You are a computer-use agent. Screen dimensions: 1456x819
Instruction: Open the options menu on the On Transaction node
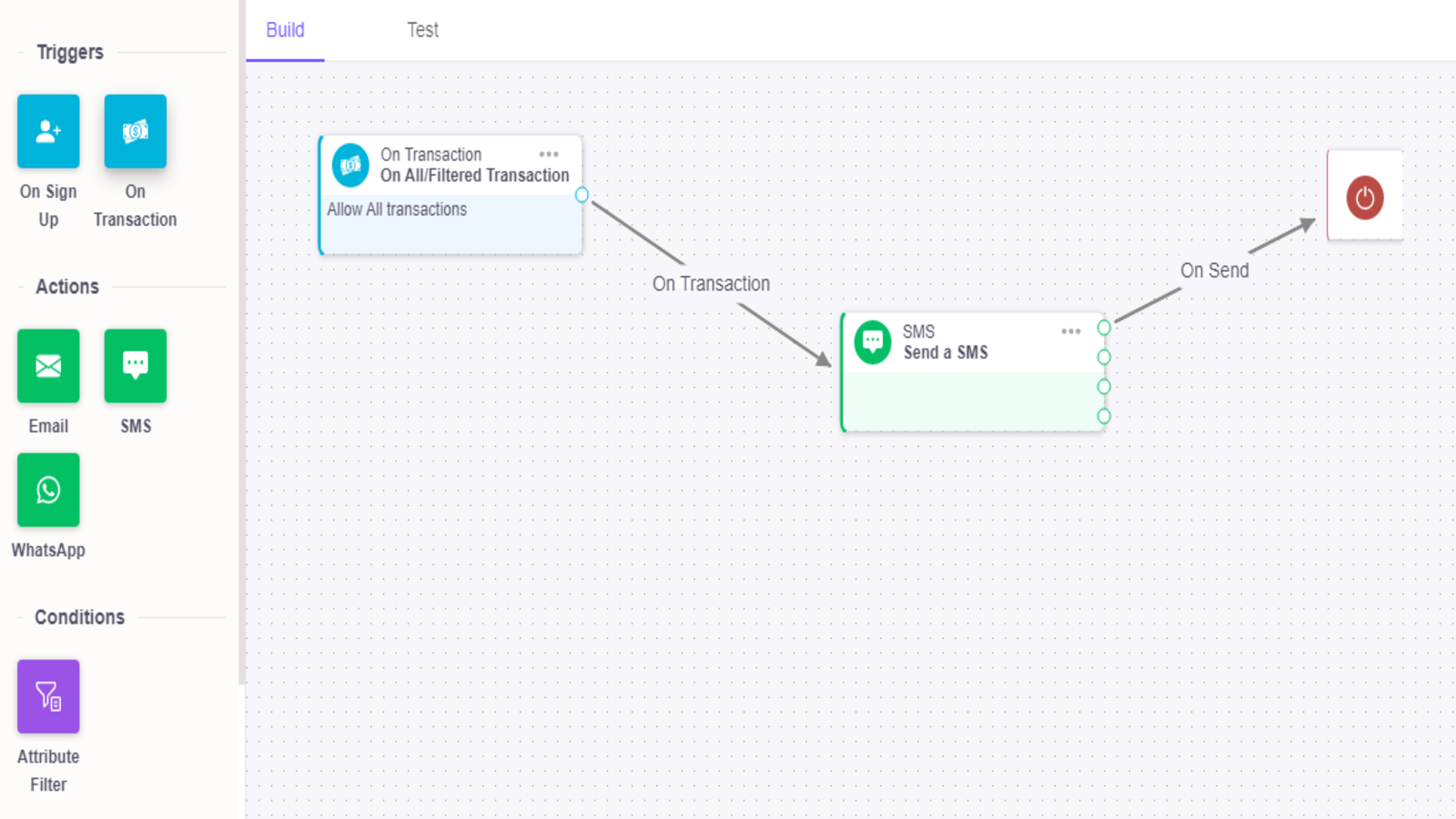[549, 154]
